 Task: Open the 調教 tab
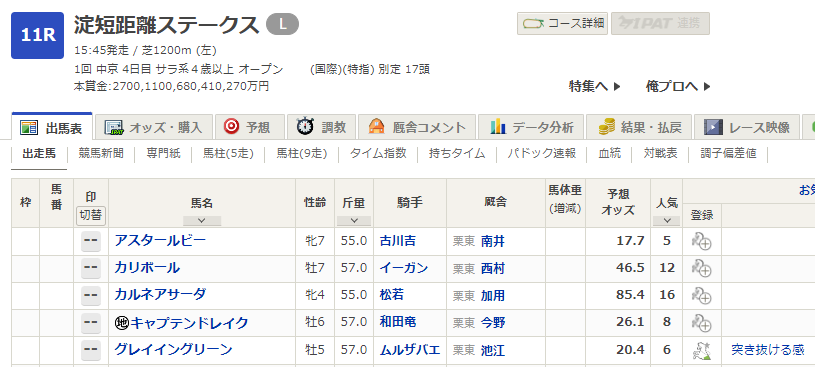coord(321,127)
